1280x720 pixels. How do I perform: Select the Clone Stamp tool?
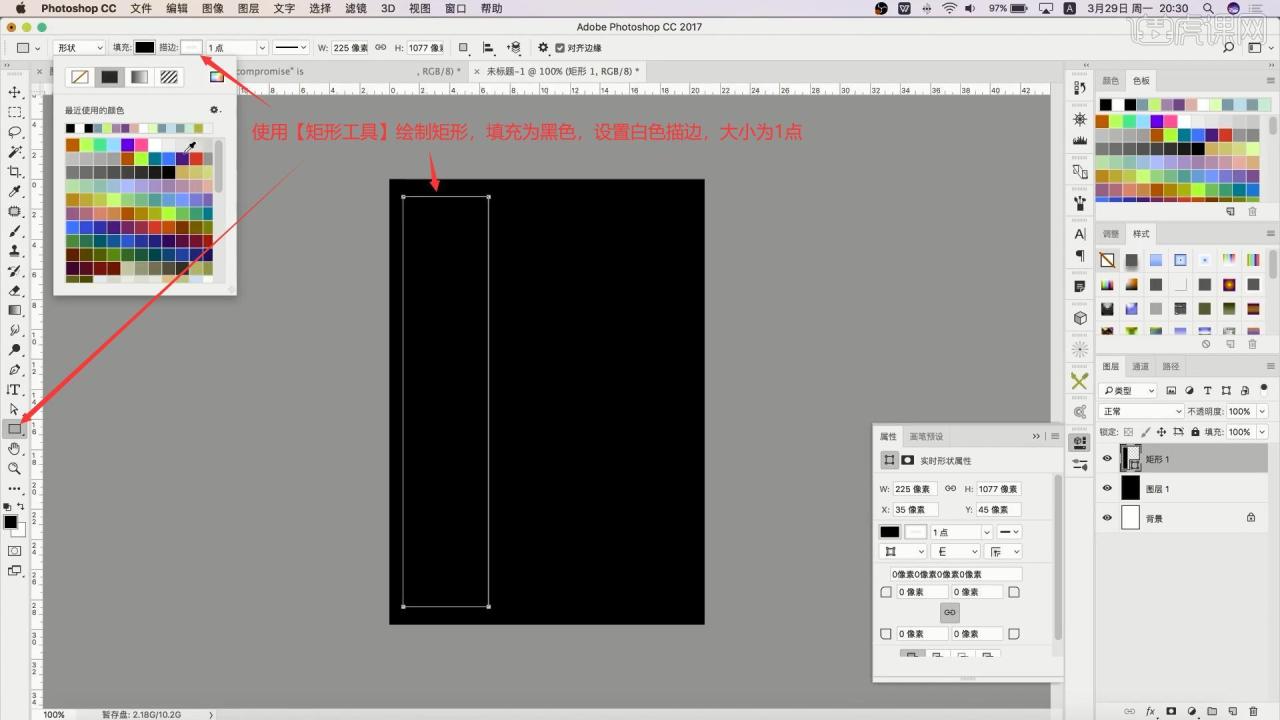[15, 251]
